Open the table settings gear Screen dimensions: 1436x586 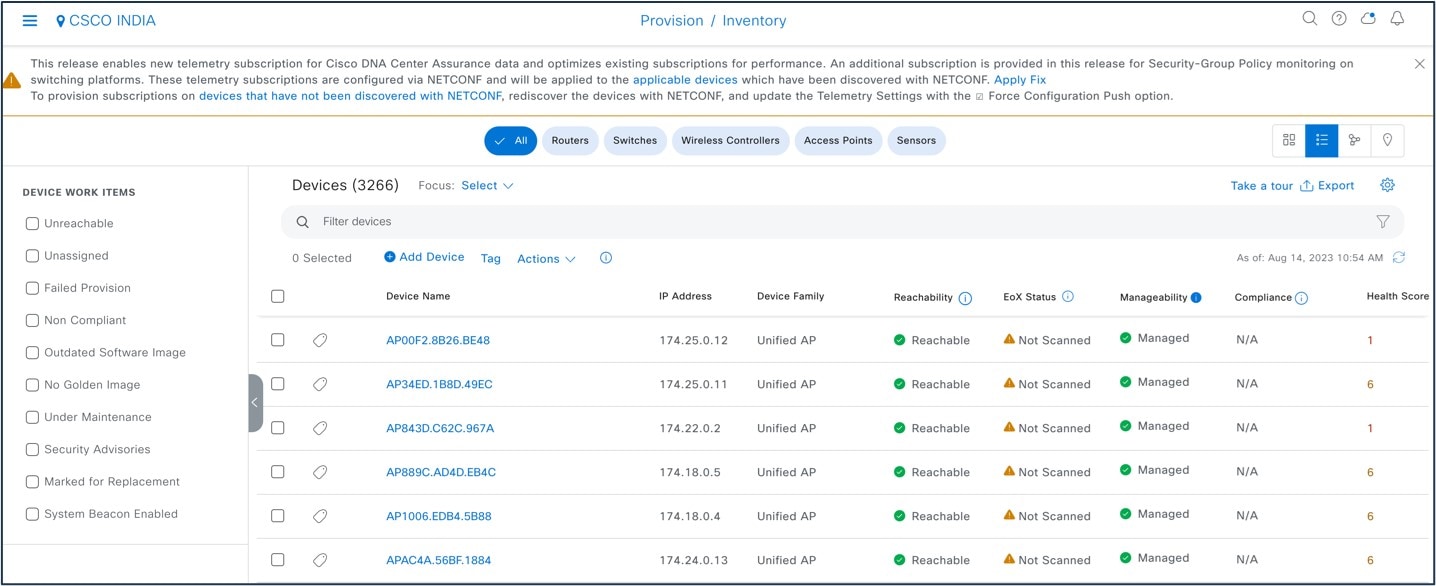tap(1388, 185)
